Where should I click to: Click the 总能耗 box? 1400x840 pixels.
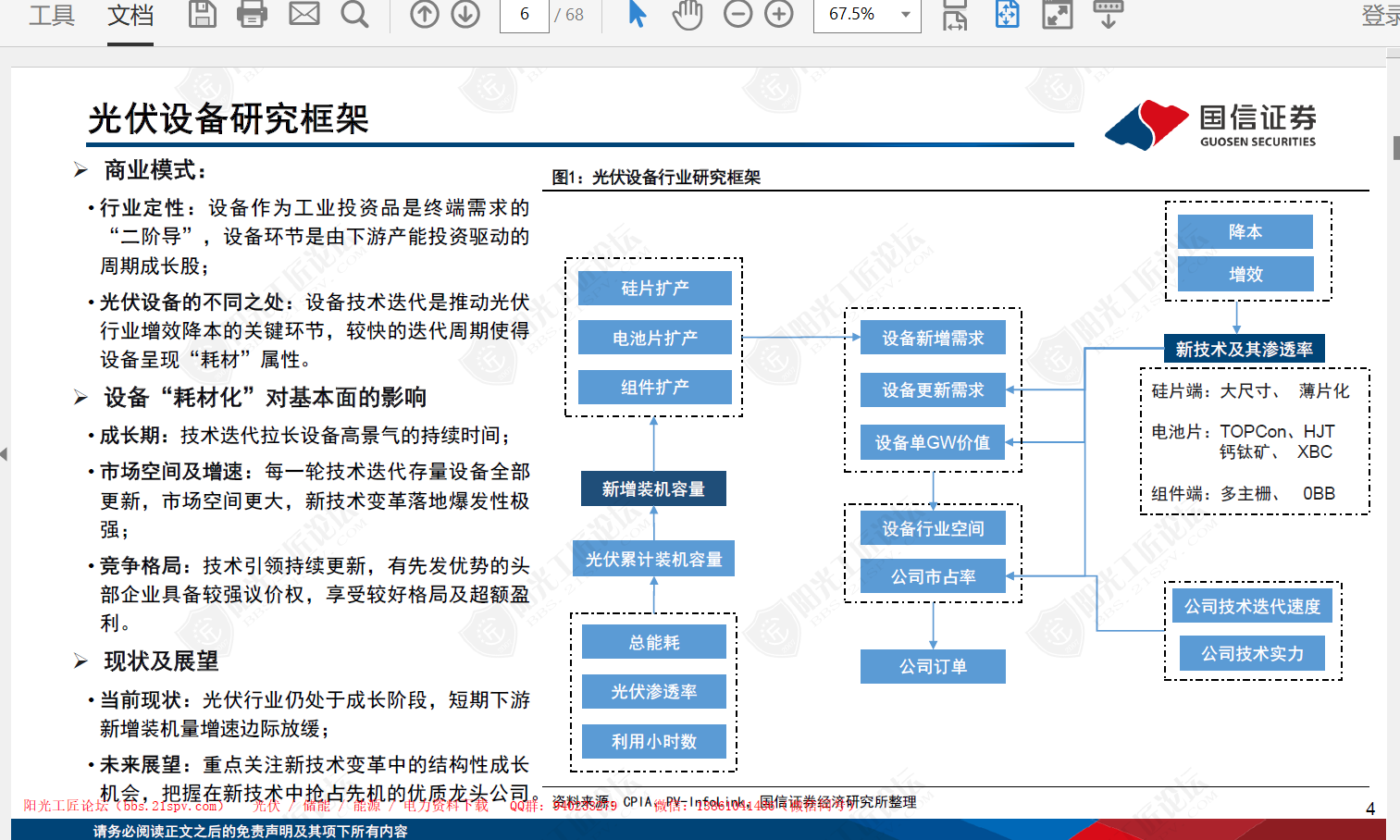pos(654,642)
